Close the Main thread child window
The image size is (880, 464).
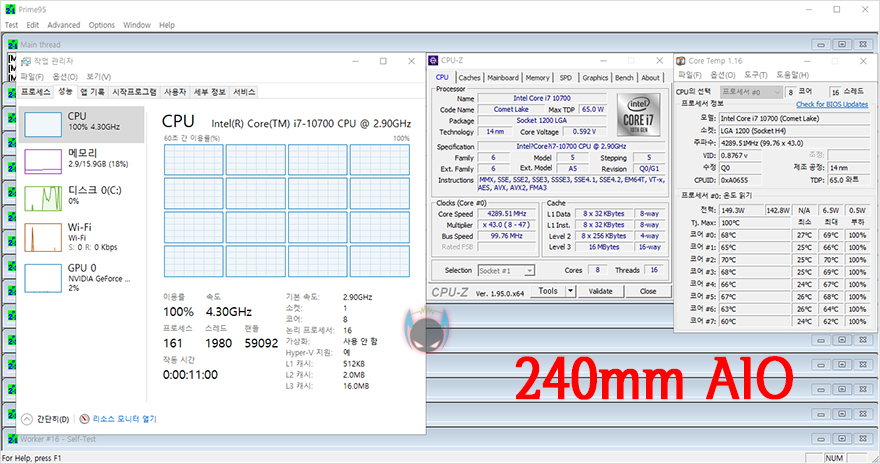[x=863, y=44]
